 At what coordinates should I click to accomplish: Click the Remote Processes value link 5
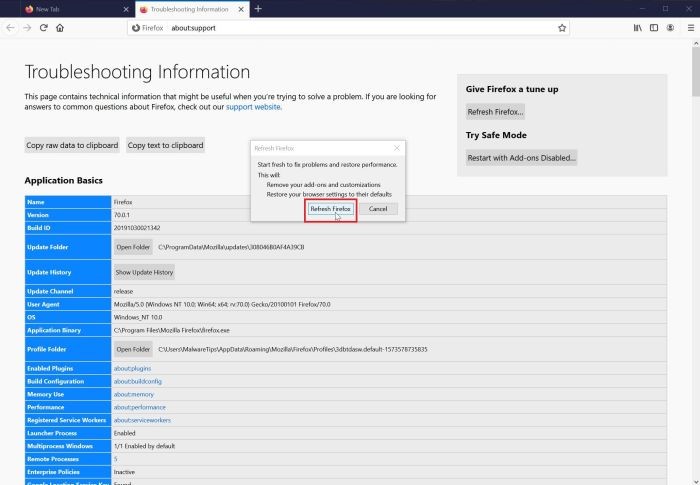click(115, 459)
